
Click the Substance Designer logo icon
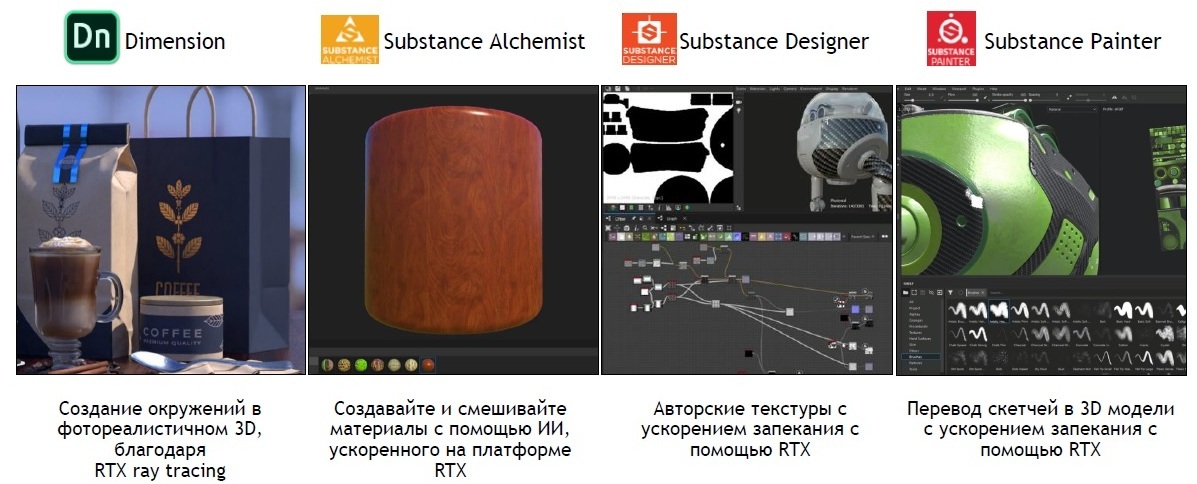pyautogui.click(x=650, y=39)
